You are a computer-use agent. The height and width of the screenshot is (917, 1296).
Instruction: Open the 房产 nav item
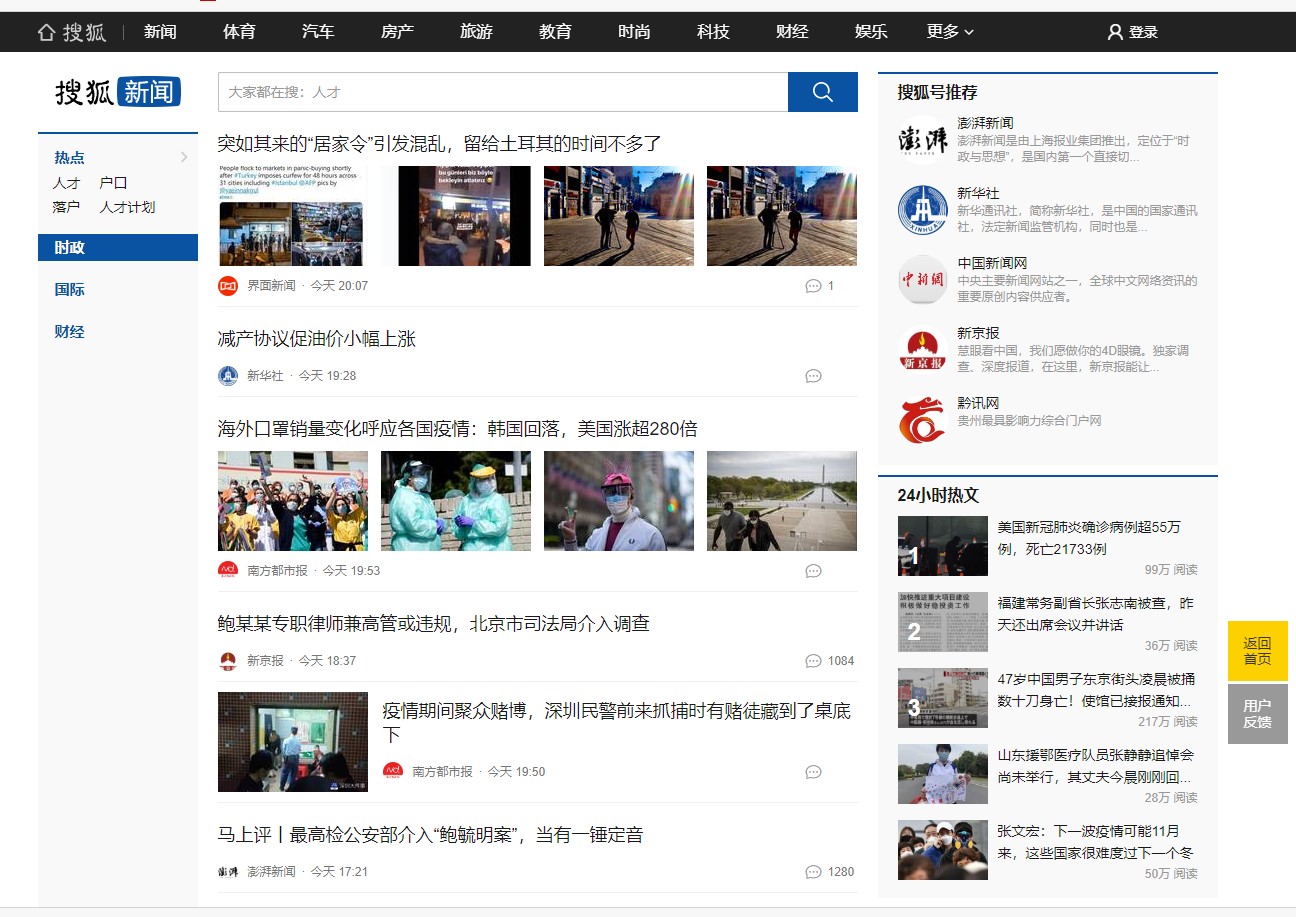click(397, 32)
